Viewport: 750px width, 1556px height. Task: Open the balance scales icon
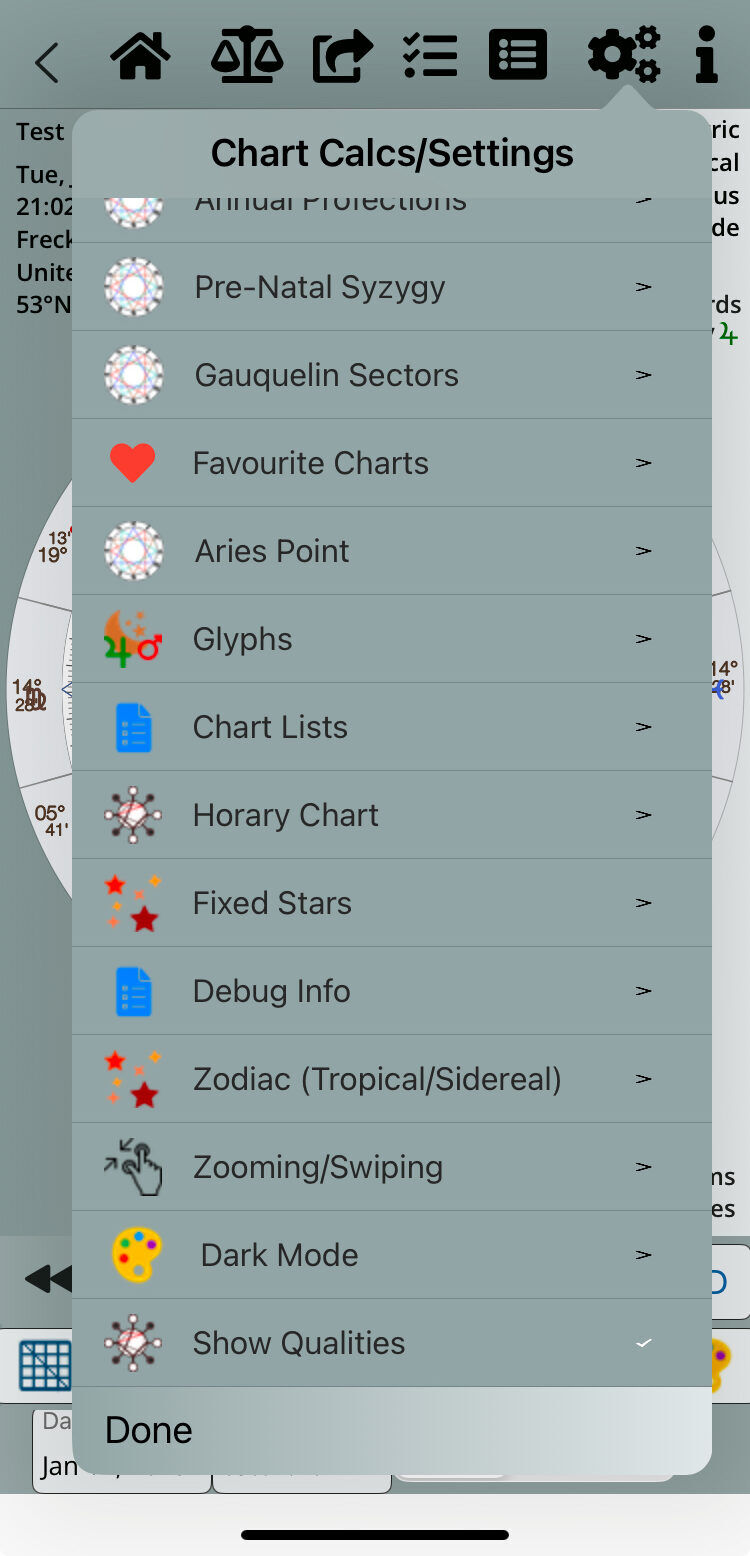[x=246, y=57]
